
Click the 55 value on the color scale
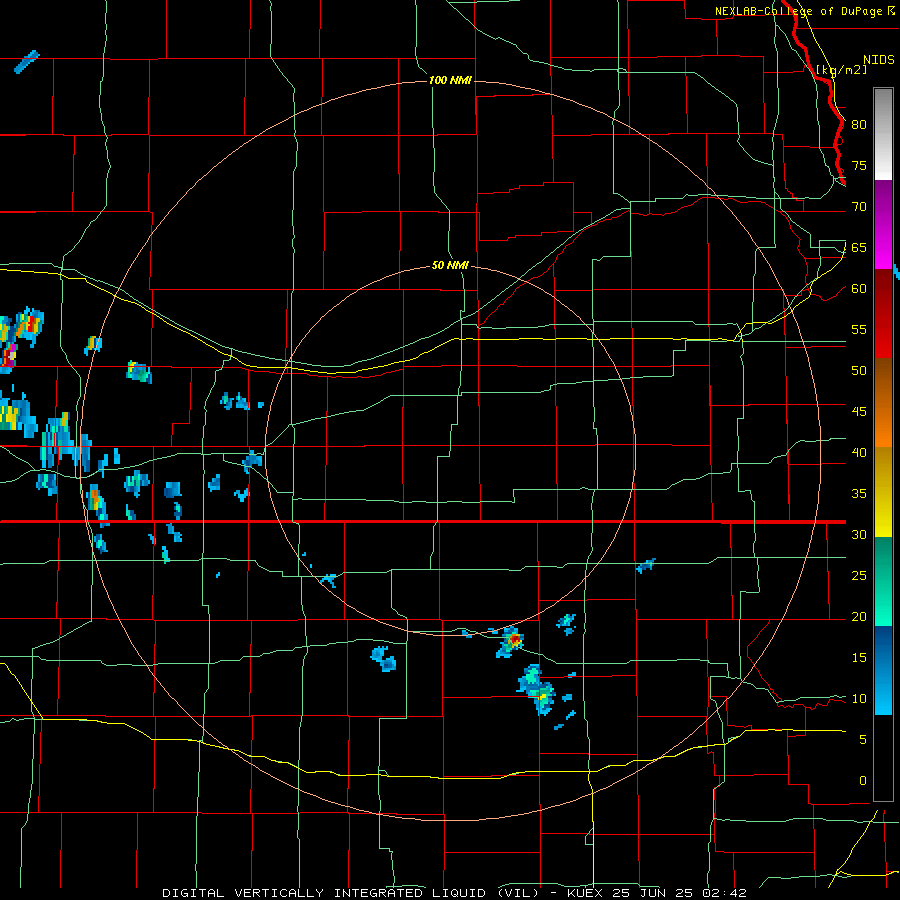point(859,329)
